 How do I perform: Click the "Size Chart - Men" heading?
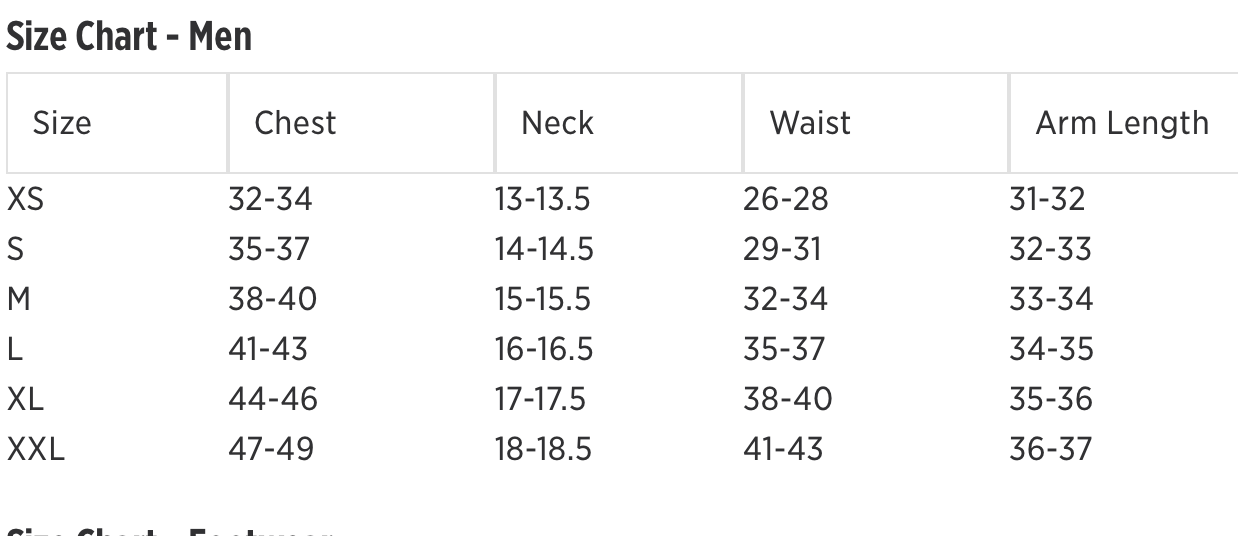[129, 37]
